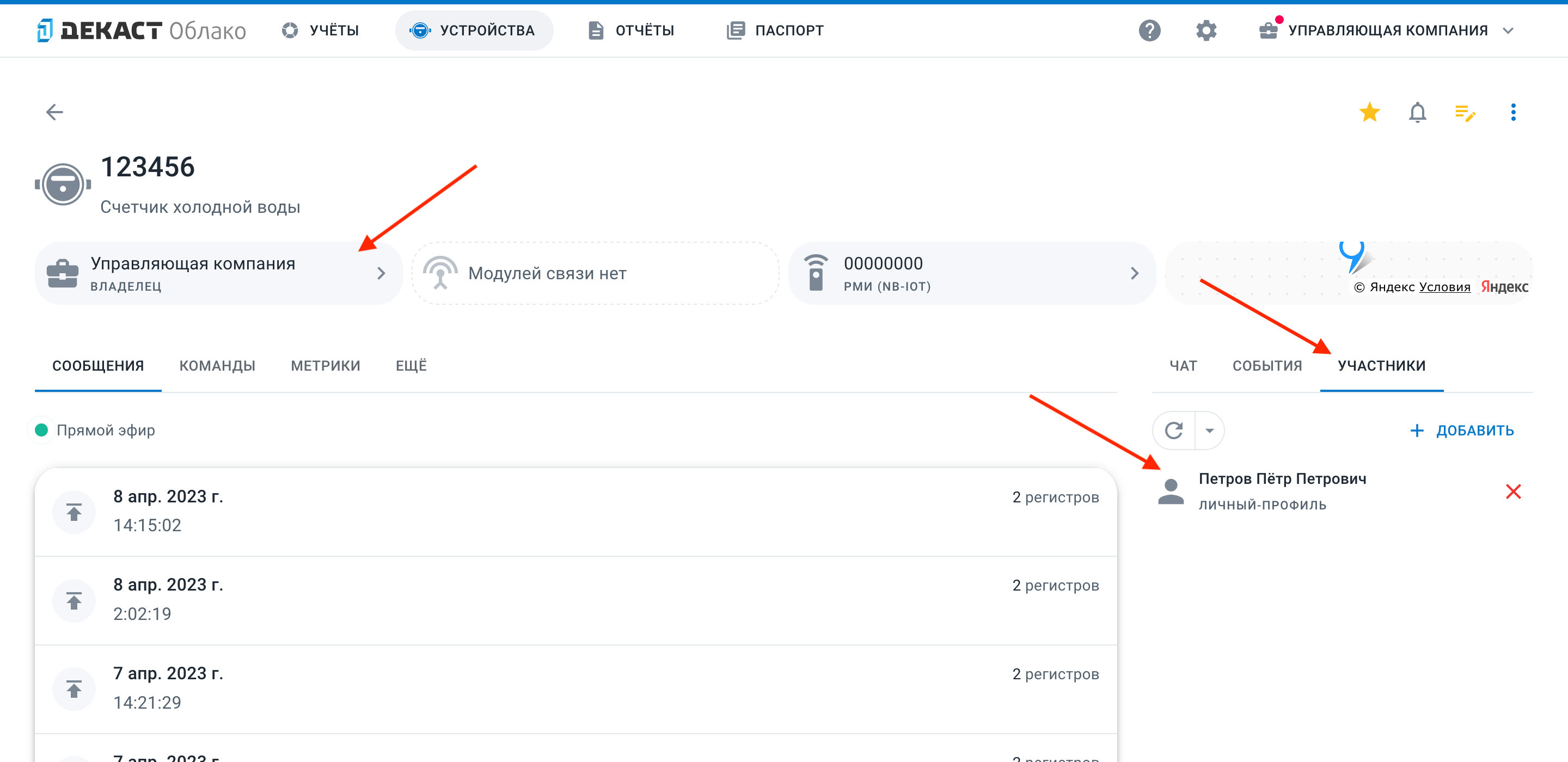Open the 00000000 РМИ (NB-IoT) card
This screenshot has height=762, width=1568.
pyautogui.click(x=971, y=273)
